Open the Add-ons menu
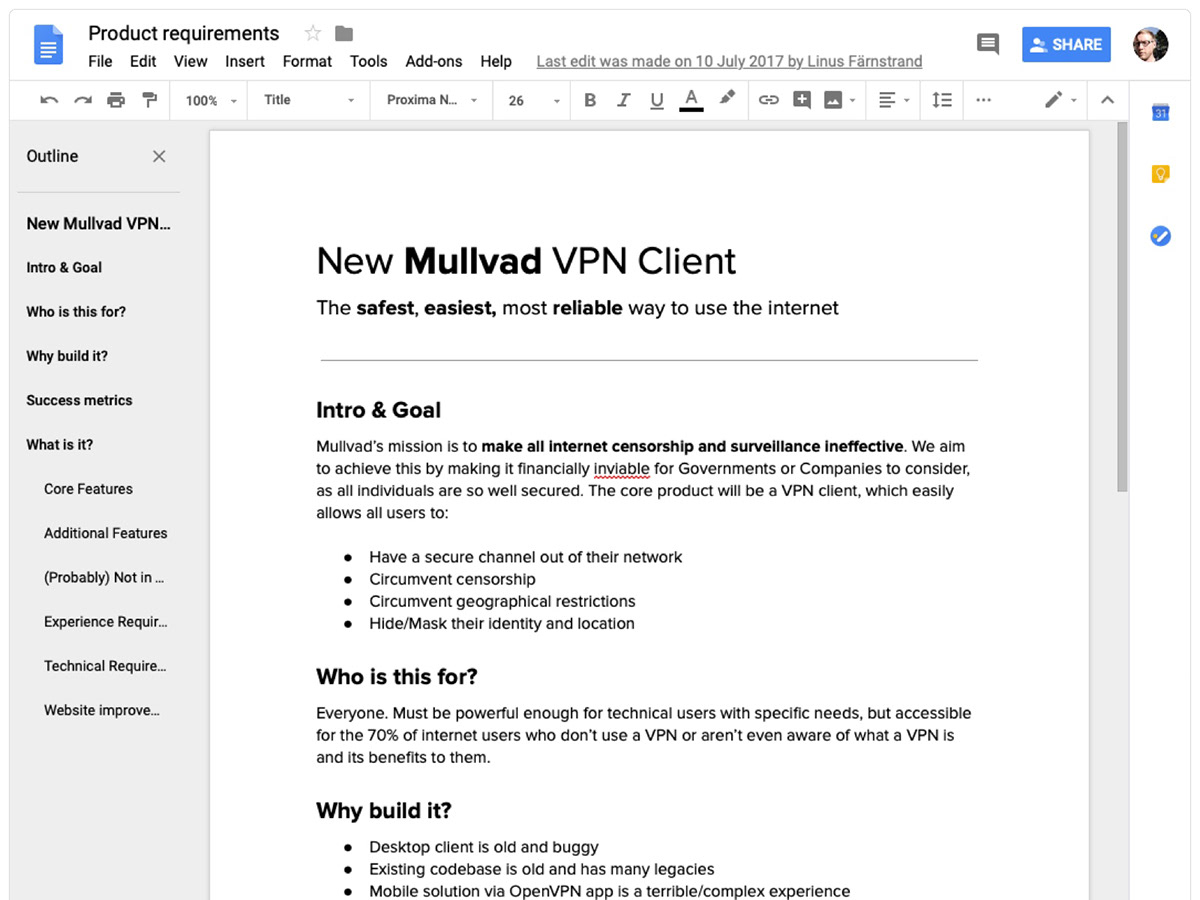 434,61
